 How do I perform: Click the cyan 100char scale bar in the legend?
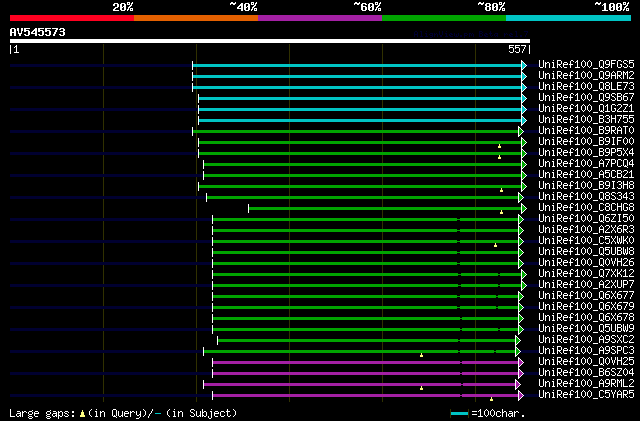click(460, 414)
